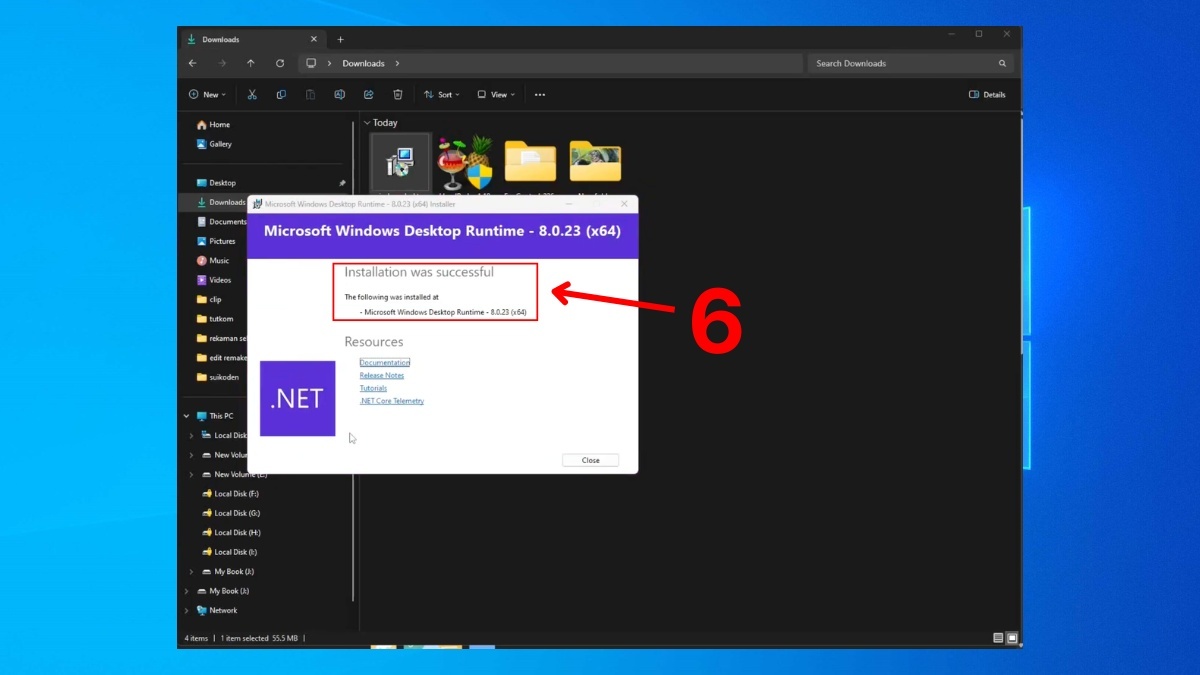The width and height of the screenshot is (1200, 675).
Task: Select the Downloads tab in Explorer
Action: [x=252, y=39]
